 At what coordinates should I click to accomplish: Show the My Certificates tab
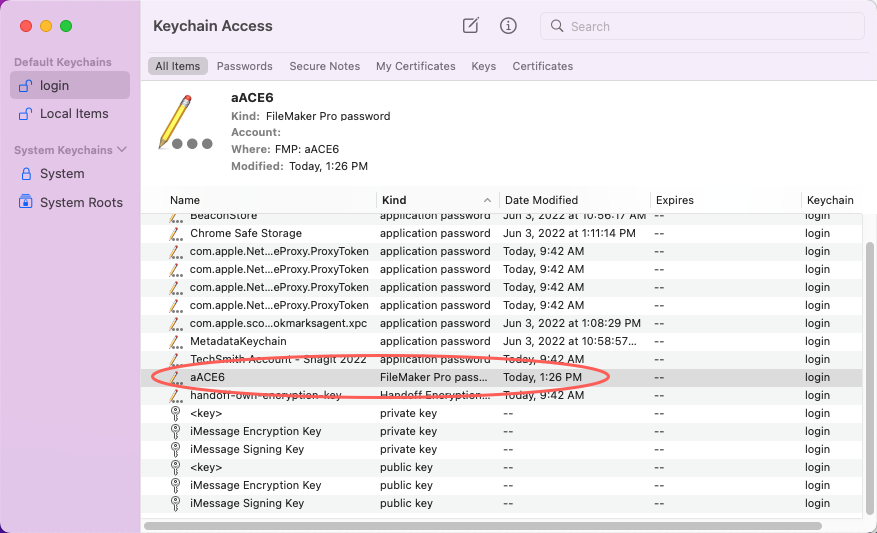415,66
